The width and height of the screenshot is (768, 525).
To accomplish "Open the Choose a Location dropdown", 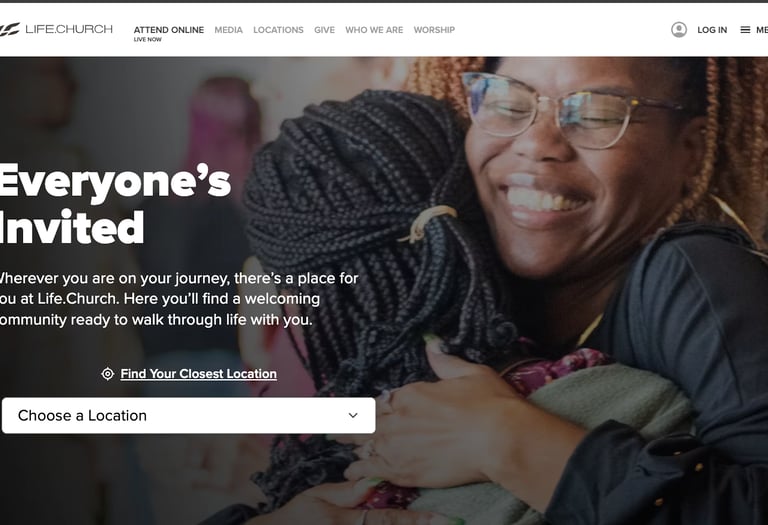I will pyautogui.click(x=189, y=415).
